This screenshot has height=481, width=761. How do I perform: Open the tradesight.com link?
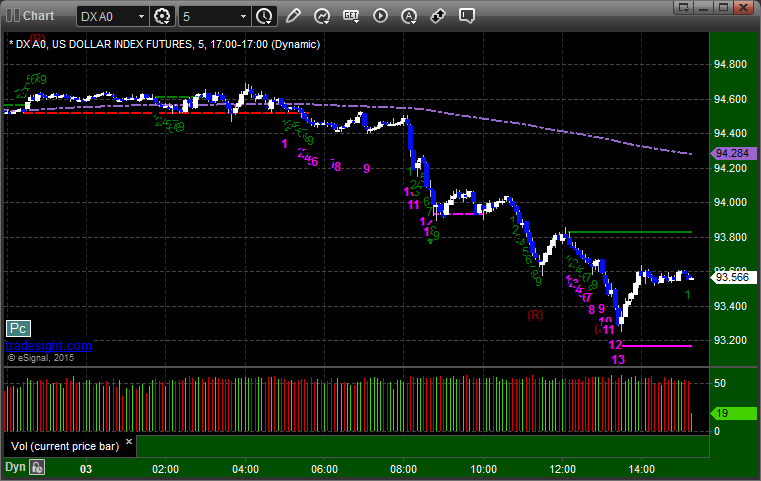(x=49, y=346)
